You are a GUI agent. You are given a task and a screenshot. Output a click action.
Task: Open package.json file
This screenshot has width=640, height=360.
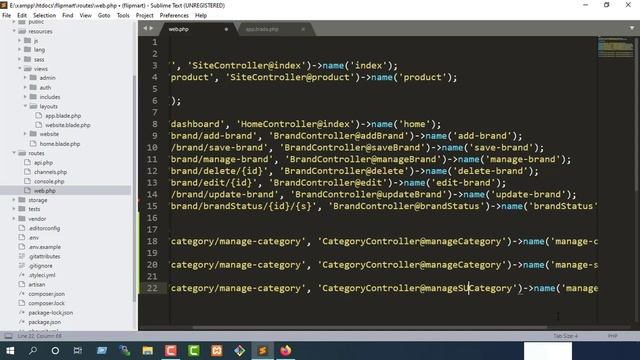pos(44,322)
